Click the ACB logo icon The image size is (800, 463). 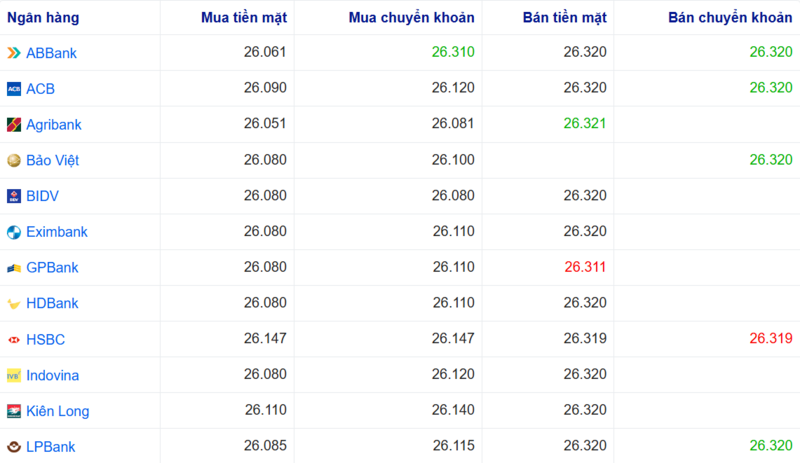click(x=14, y=89)
